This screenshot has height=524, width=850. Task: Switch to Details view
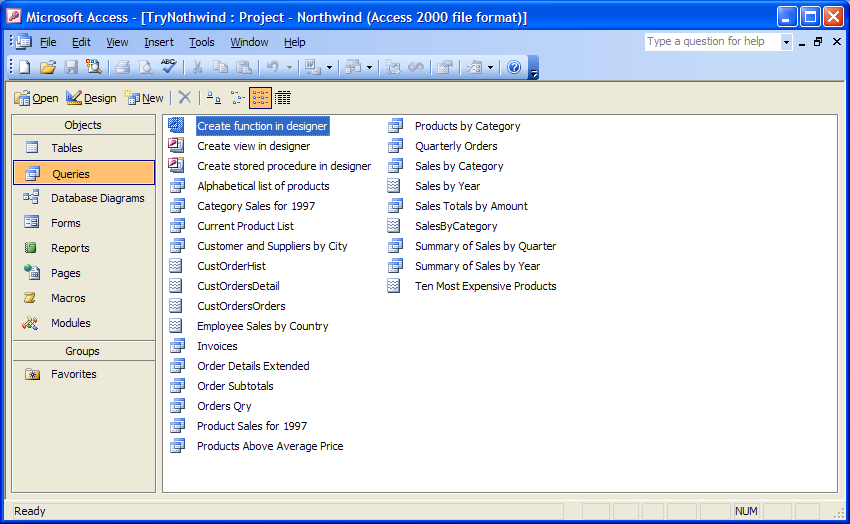click(283, 97)
